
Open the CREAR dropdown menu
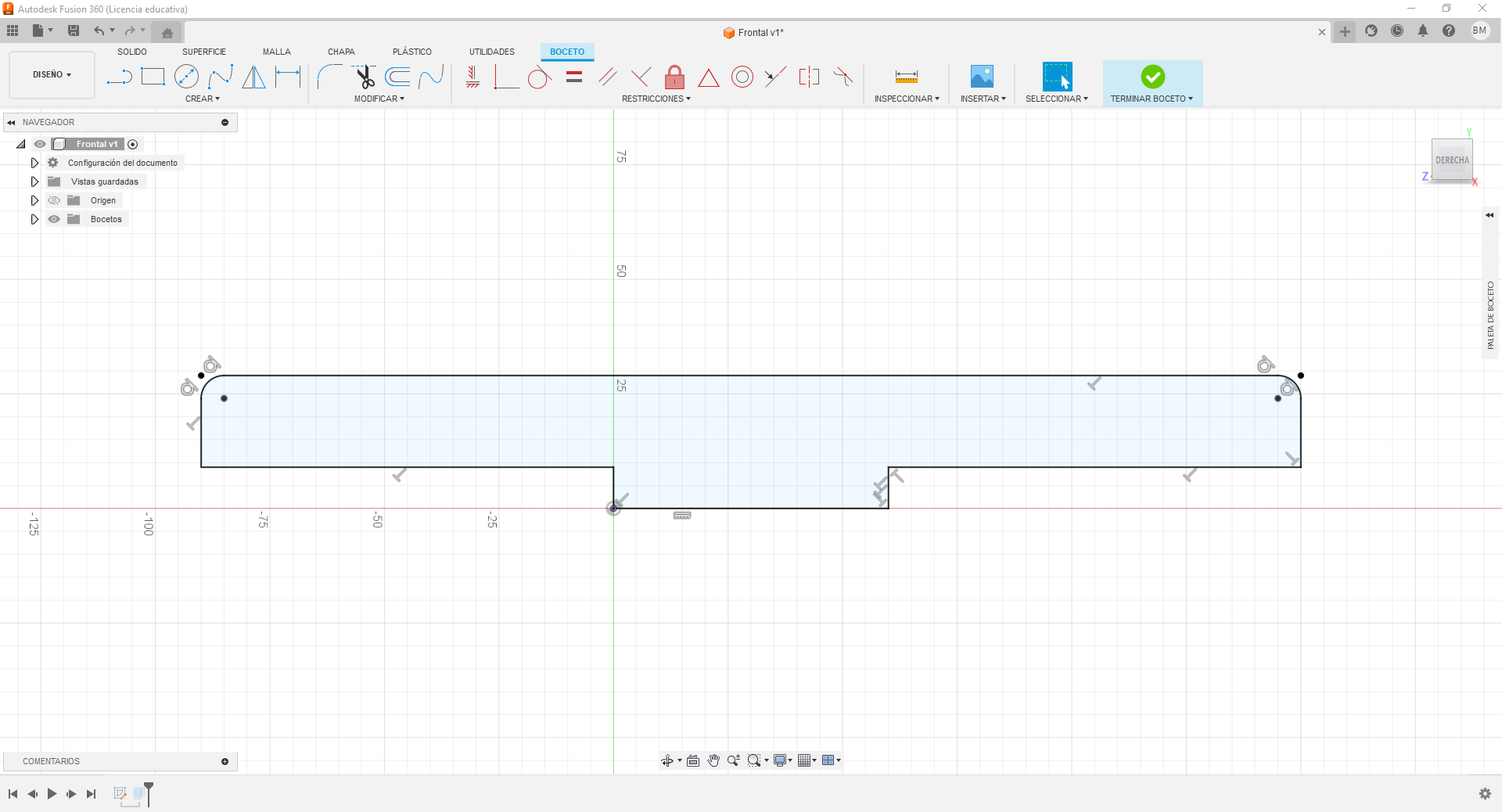point(203,99)
